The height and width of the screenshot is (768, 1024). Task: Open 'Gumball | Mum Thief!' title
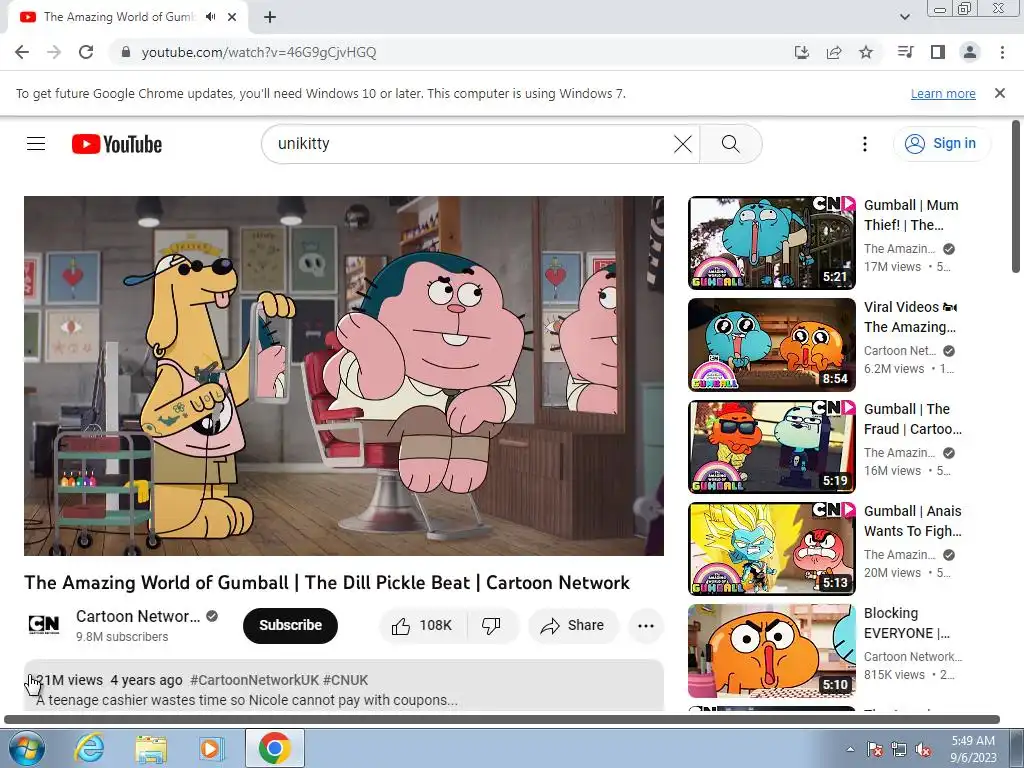(x=911, y=215)
